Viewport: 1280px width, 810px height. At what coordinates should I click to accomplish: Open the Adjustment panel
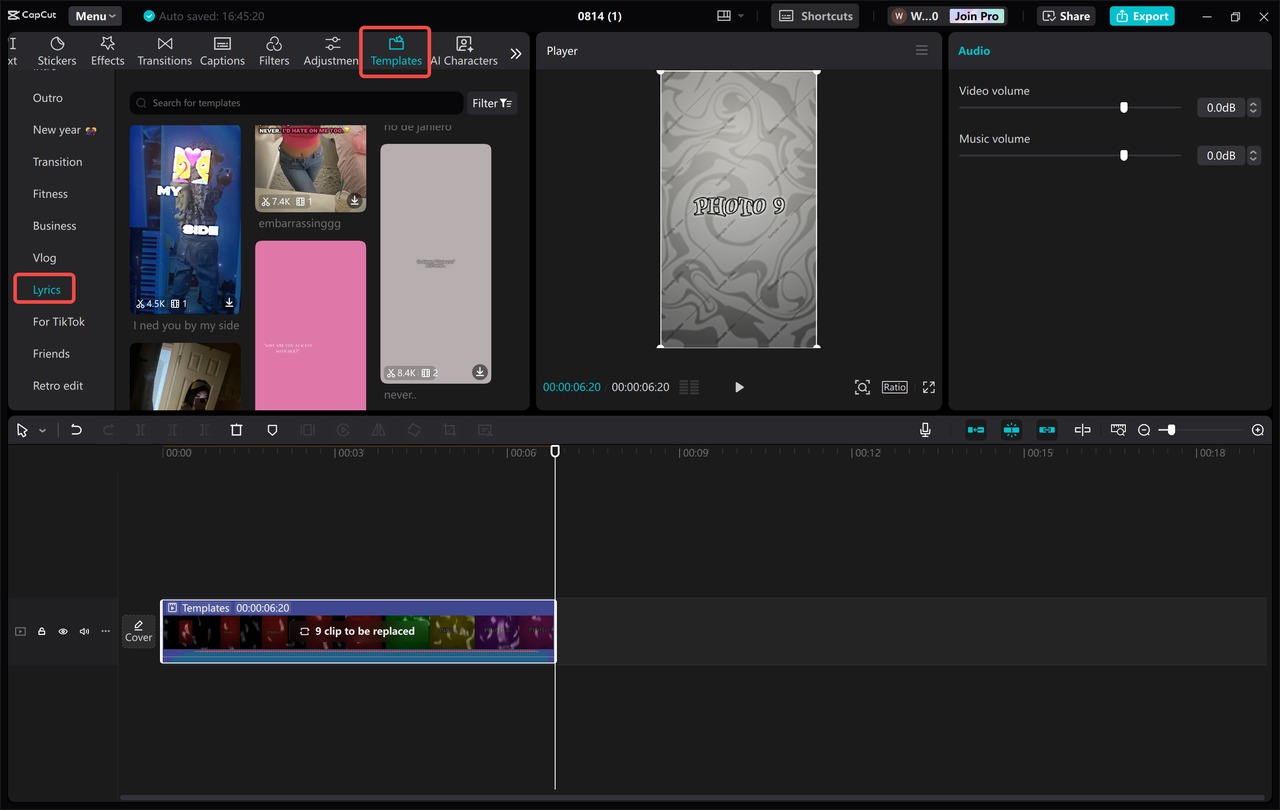tap(331, 51)
